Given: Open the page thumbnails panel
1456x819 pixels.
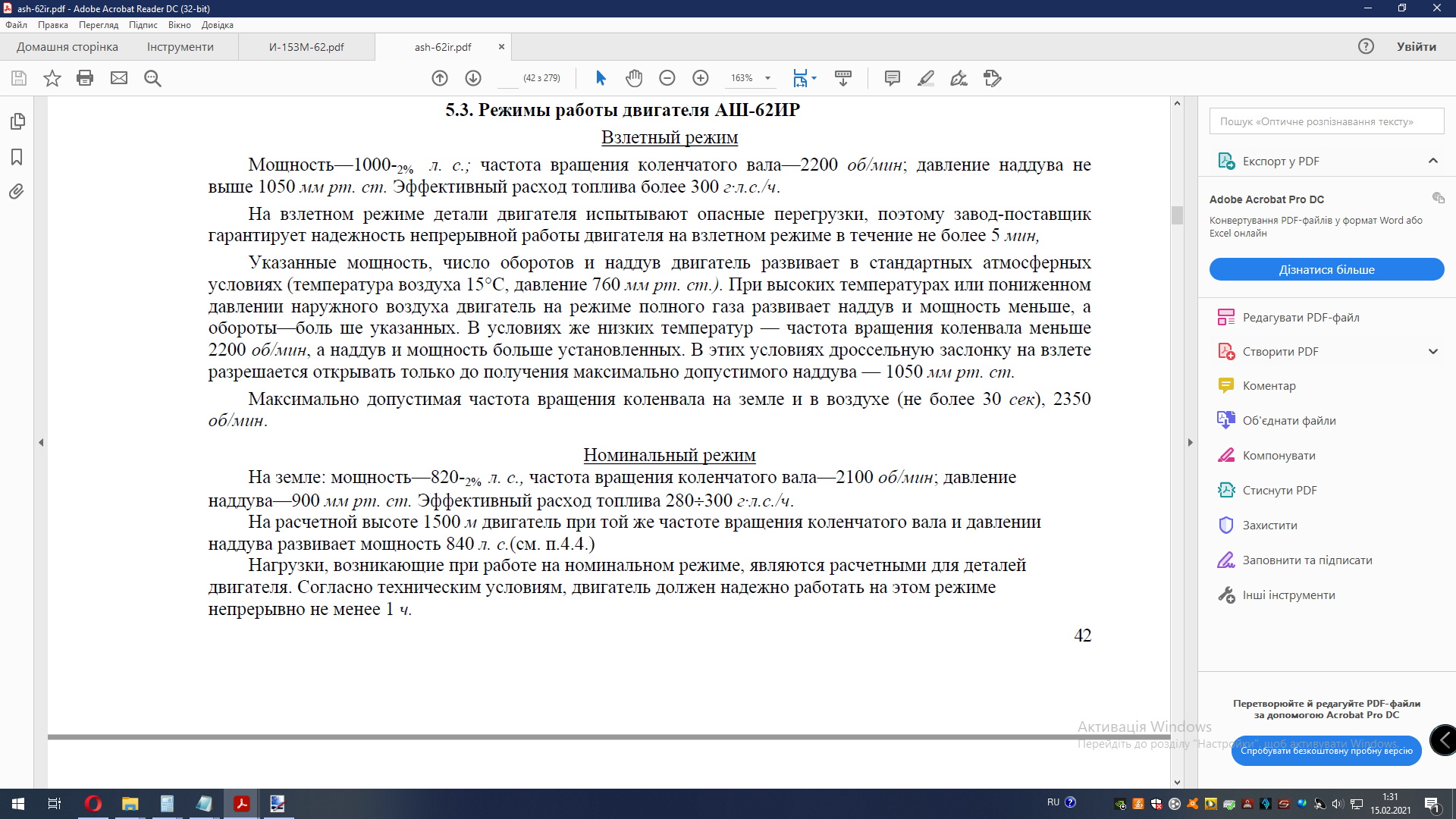Looking at the screenshot, I should pyautogui.click(x=17, y=121).
